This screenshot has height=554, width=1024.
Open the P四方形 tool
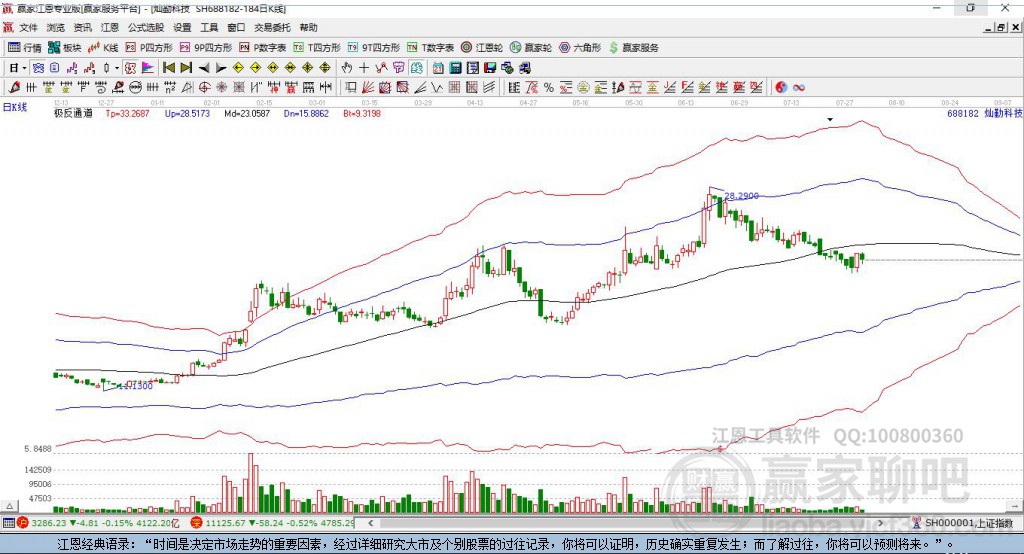149,48
